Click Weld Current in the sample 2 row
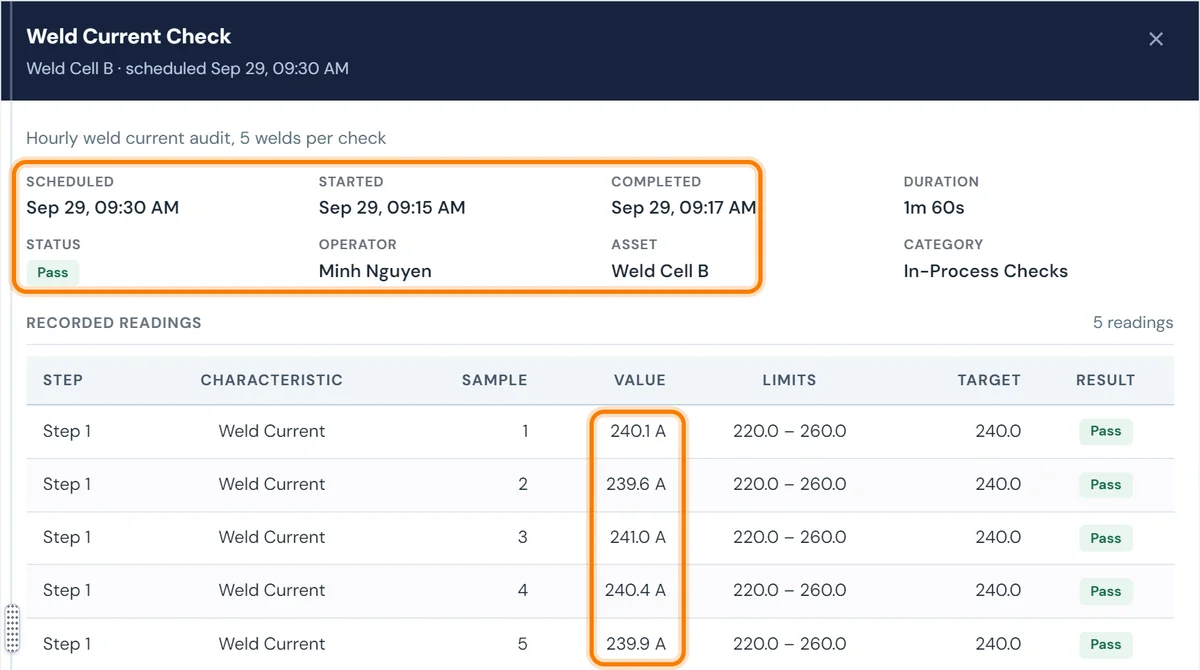 tap(272, 484)
